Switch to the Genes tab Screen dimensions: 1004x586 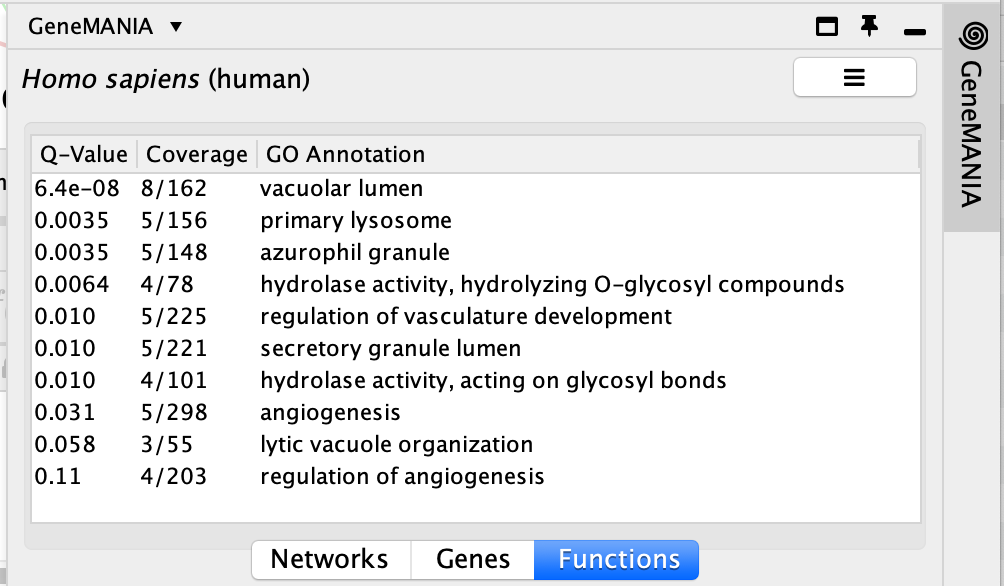point(472,559)
